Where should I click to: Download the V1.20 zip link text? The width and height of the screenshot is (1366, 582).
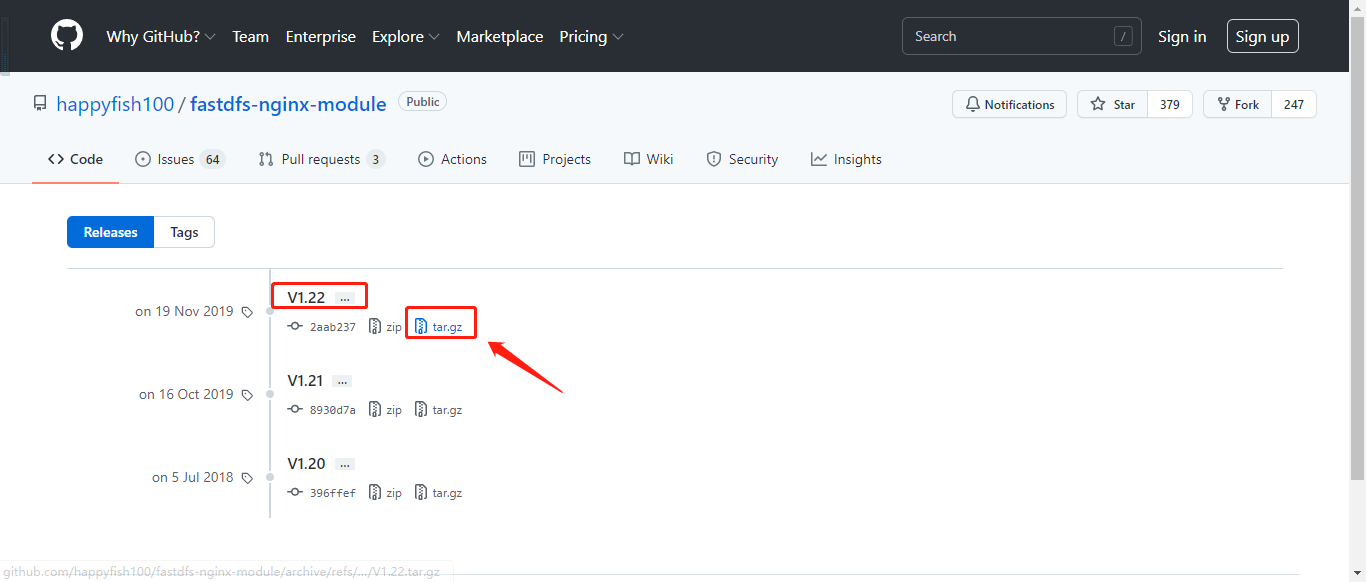(x=394, y=493)
